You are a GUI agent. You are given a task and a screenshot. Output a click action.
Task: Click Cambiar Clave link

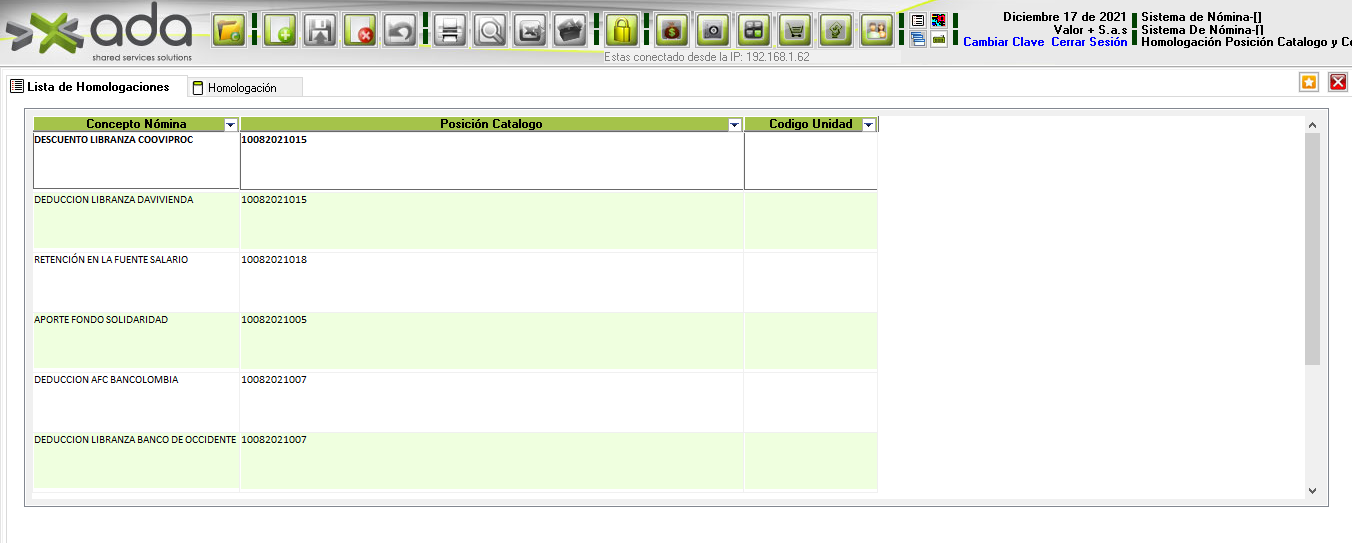1003,42
